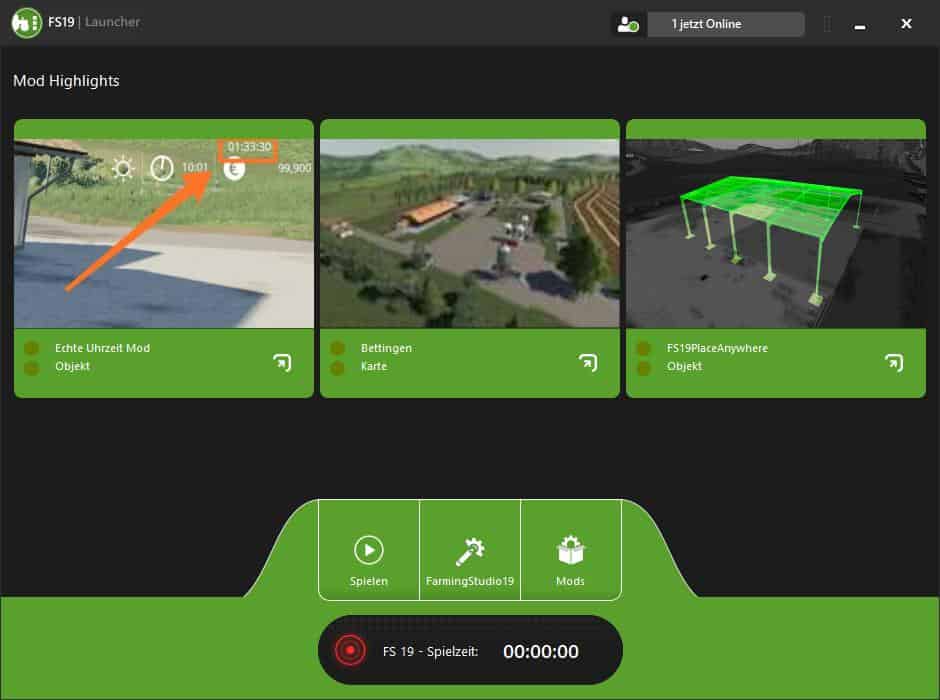Select the FS19PlaceAnywhere thumbnail image
Viewport: 940px width, 700px height.
pyautogui.click(x=776, y=233)
